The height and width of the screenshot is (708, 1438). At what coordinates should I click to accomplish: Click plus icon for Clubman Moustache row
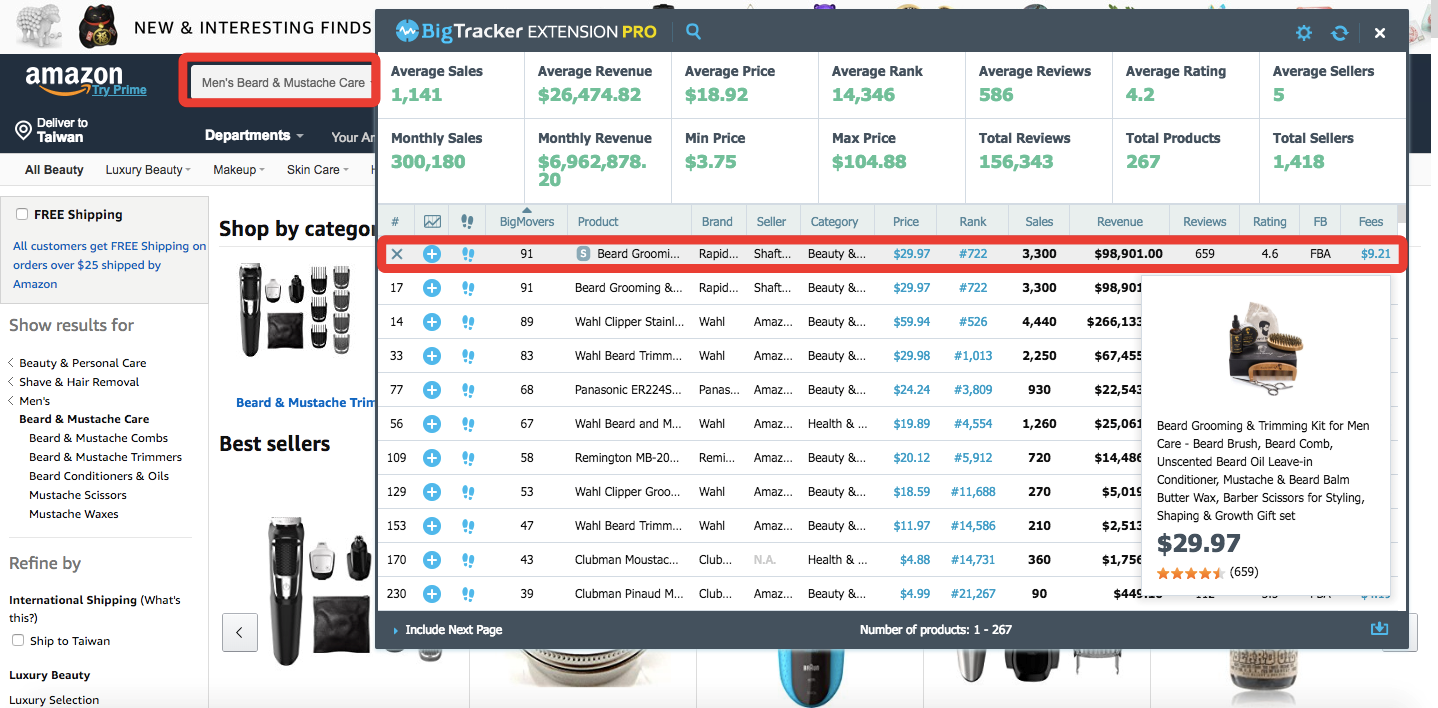(x=432, y=560)
